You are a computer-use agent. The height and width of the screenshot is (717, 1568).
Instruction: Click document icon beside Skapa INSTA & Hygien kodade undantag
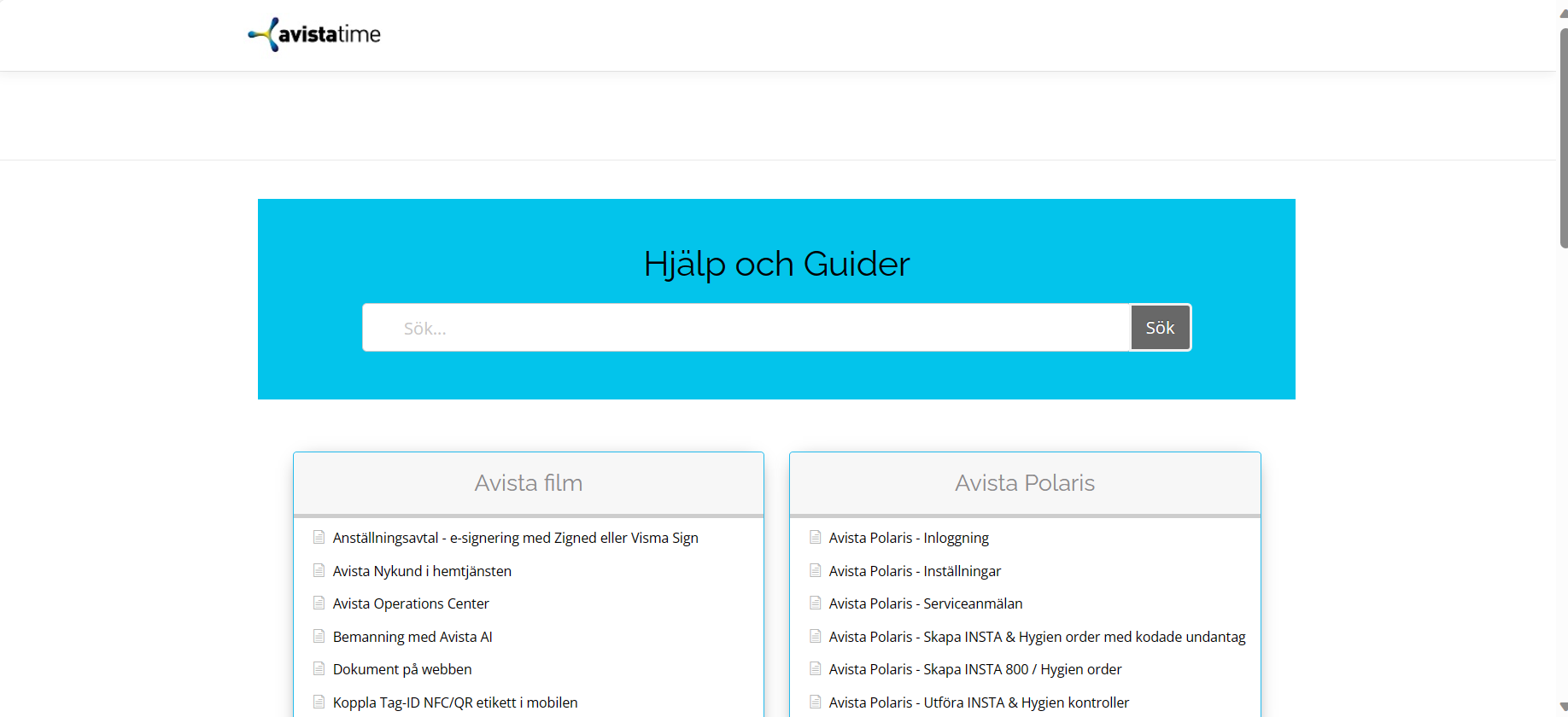tap(815, 636)
